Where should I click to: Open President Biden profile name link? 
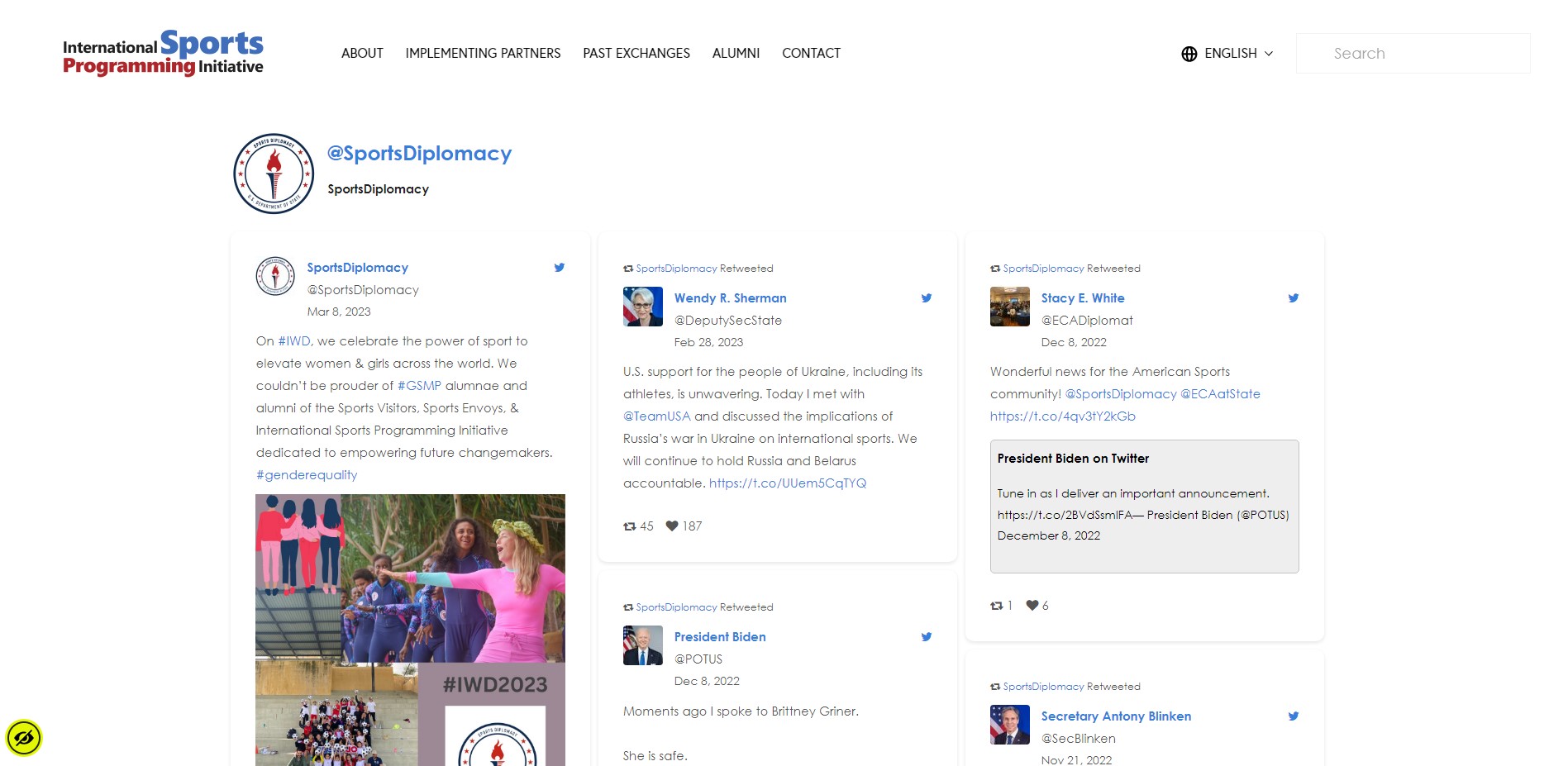pyautogui.click(x=720, y=637)
